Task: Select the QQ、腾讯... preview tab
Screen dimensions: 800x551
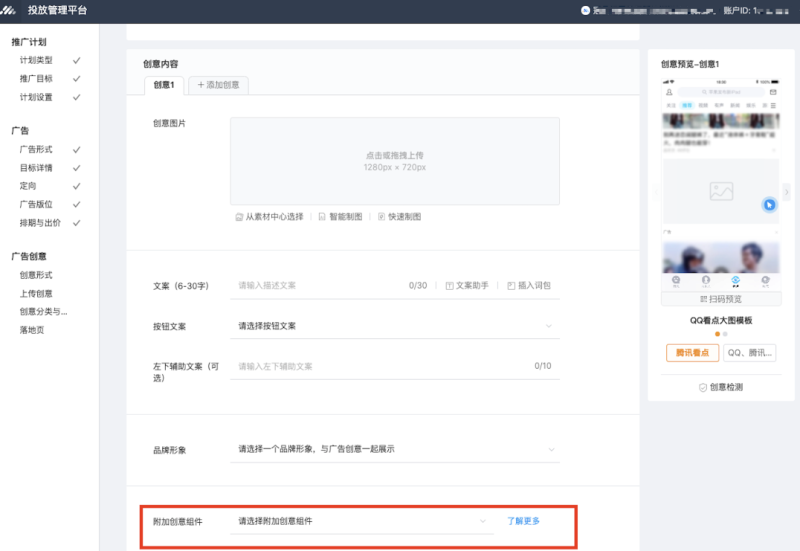Action: point(749,353)
